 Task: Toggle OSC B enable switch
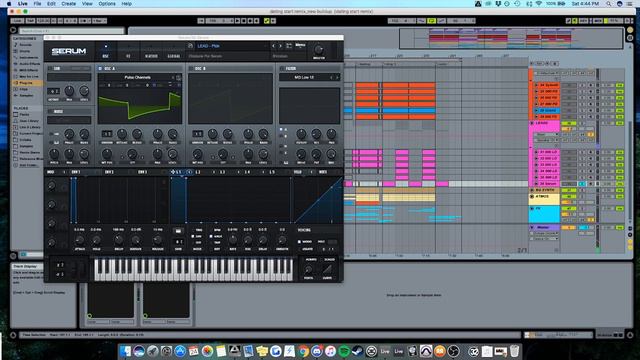[x=191, y=69]
